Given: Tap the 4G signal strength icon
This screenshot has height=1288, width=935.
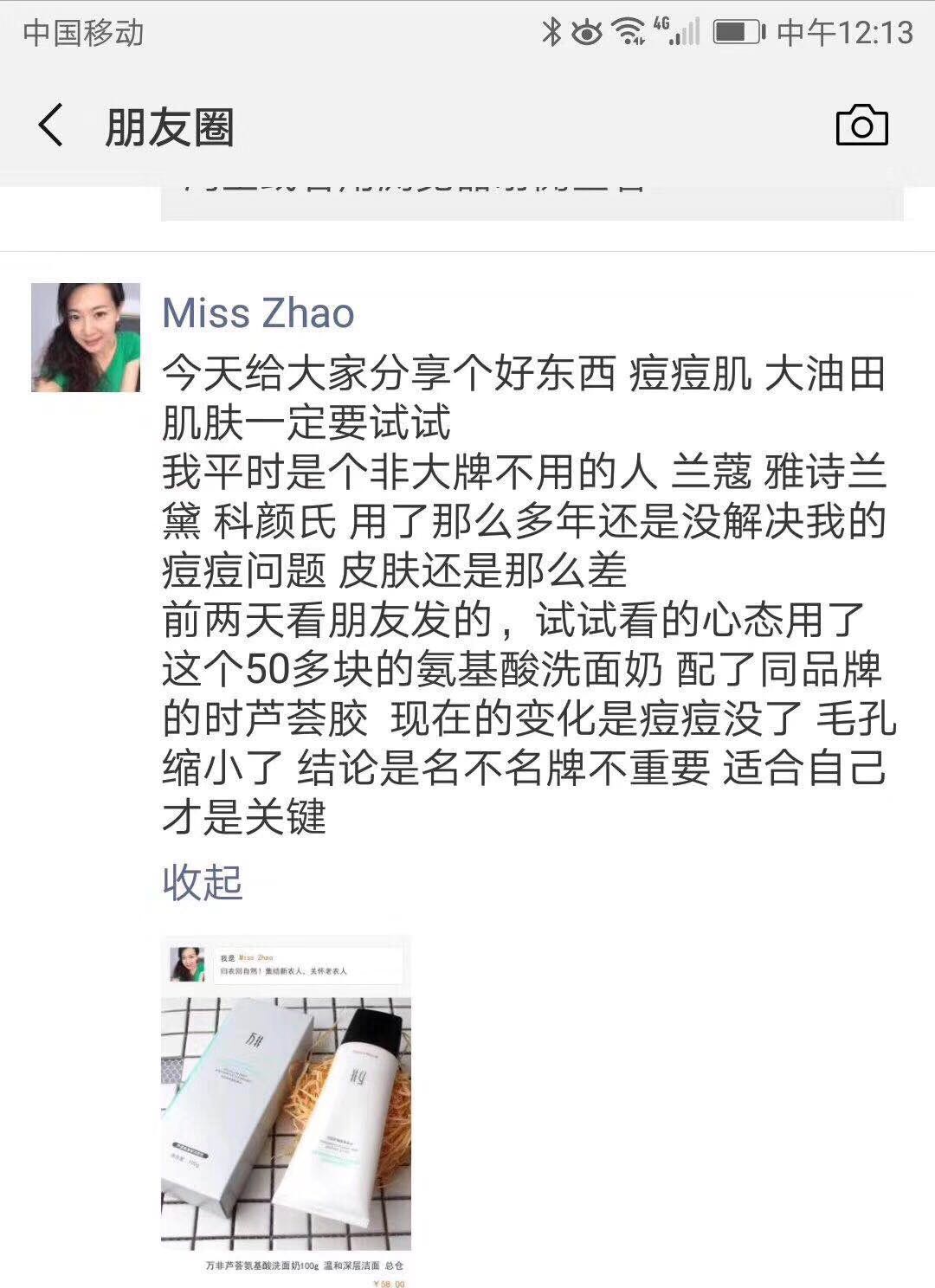Looking at the screenshot, I should pyautogui.click(x=676, y=32).
